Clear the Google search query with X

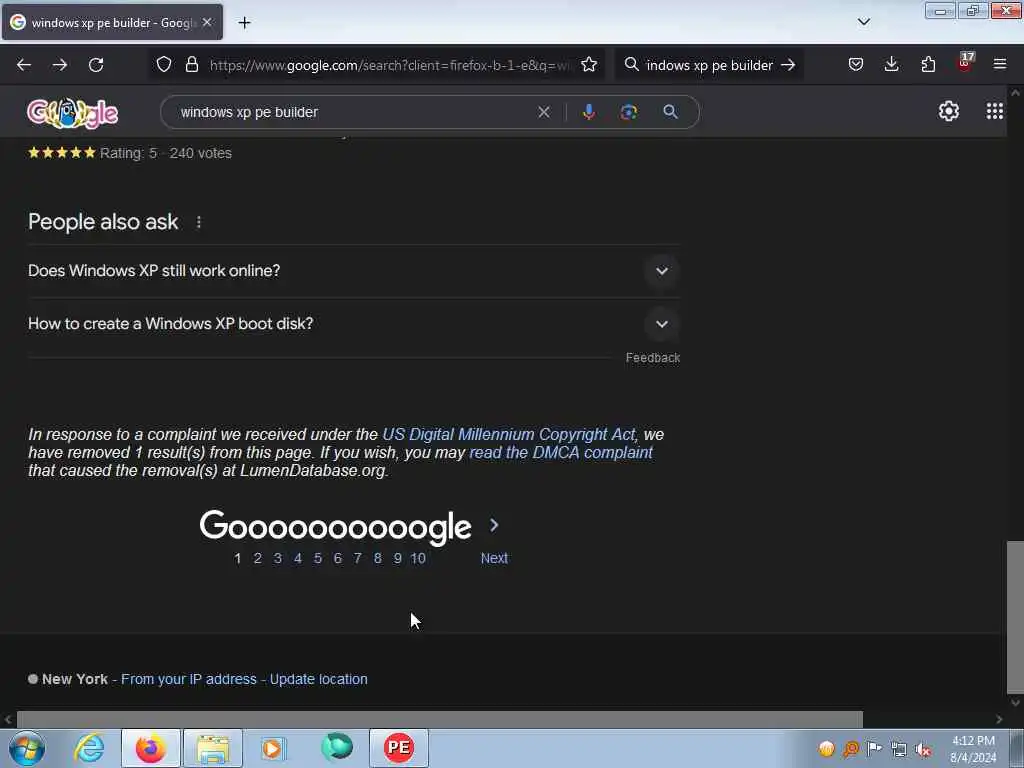(544, 112)
